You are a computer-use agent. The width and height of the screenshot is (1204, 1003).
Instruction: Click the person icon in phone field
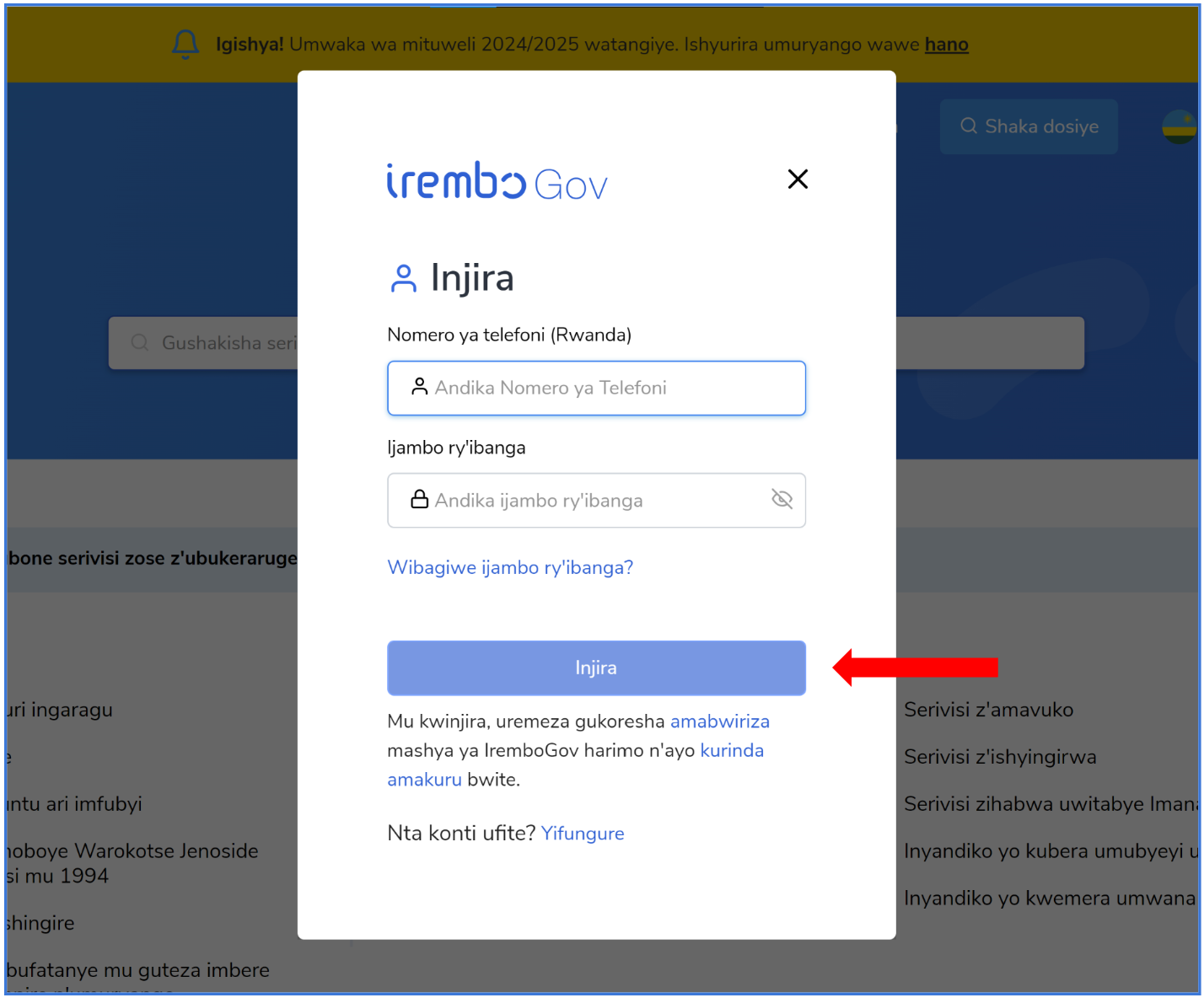coord(419,386)
